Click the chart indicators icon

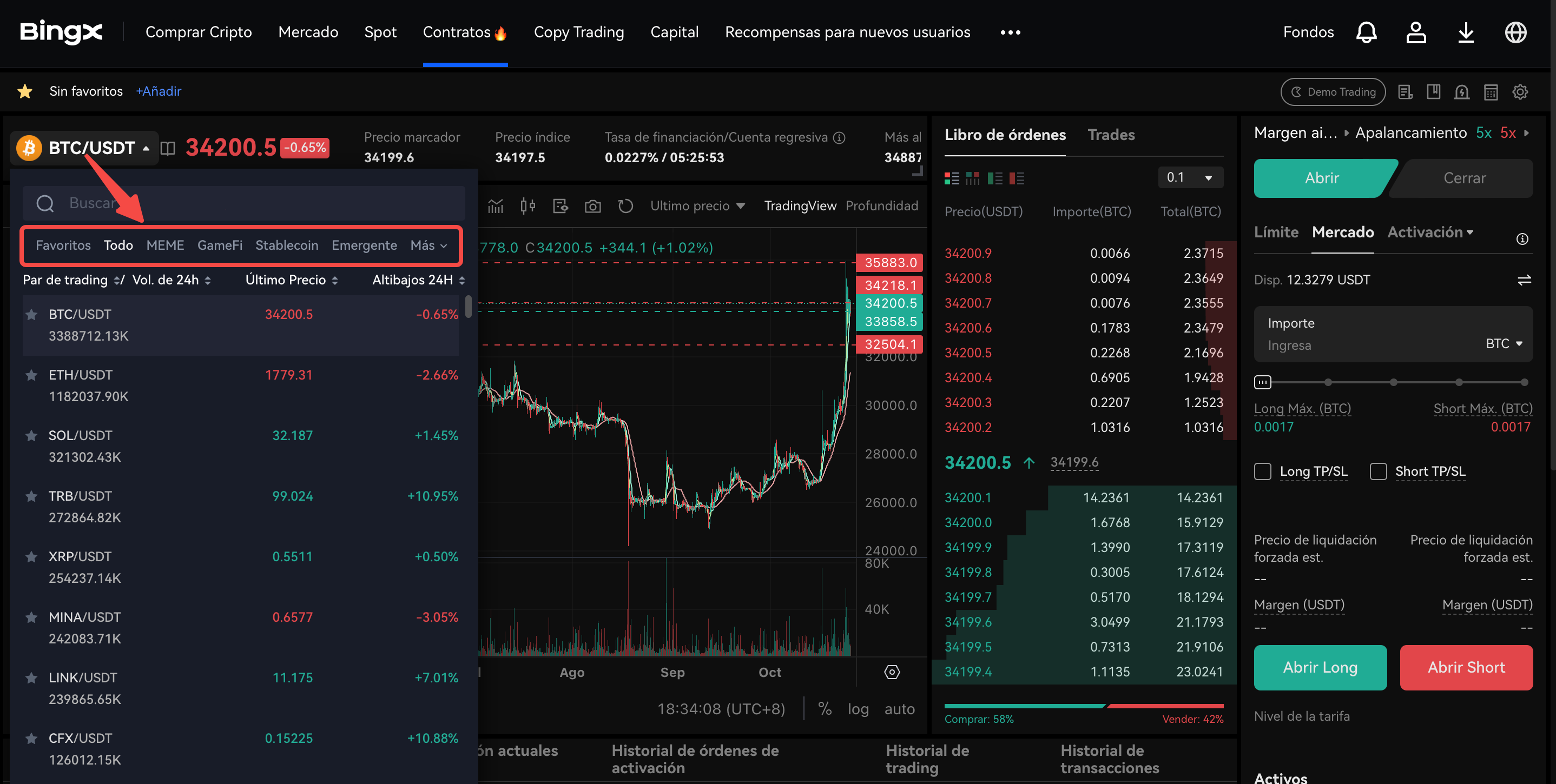(x=495, y=207)
